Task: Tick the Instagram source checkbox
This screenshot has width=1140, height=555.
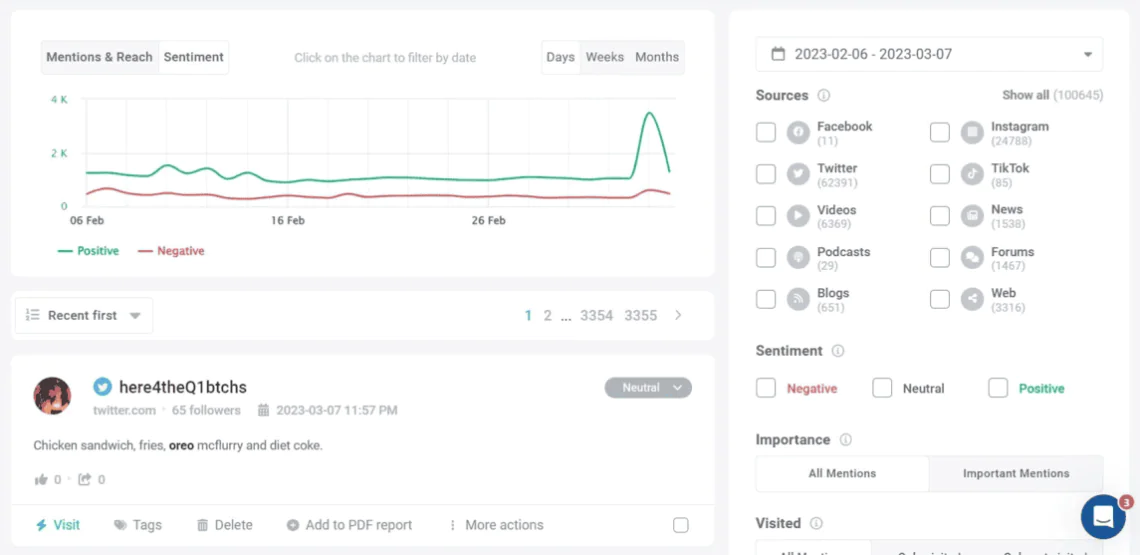Action: pyautogui.click(x=940, y=133)
